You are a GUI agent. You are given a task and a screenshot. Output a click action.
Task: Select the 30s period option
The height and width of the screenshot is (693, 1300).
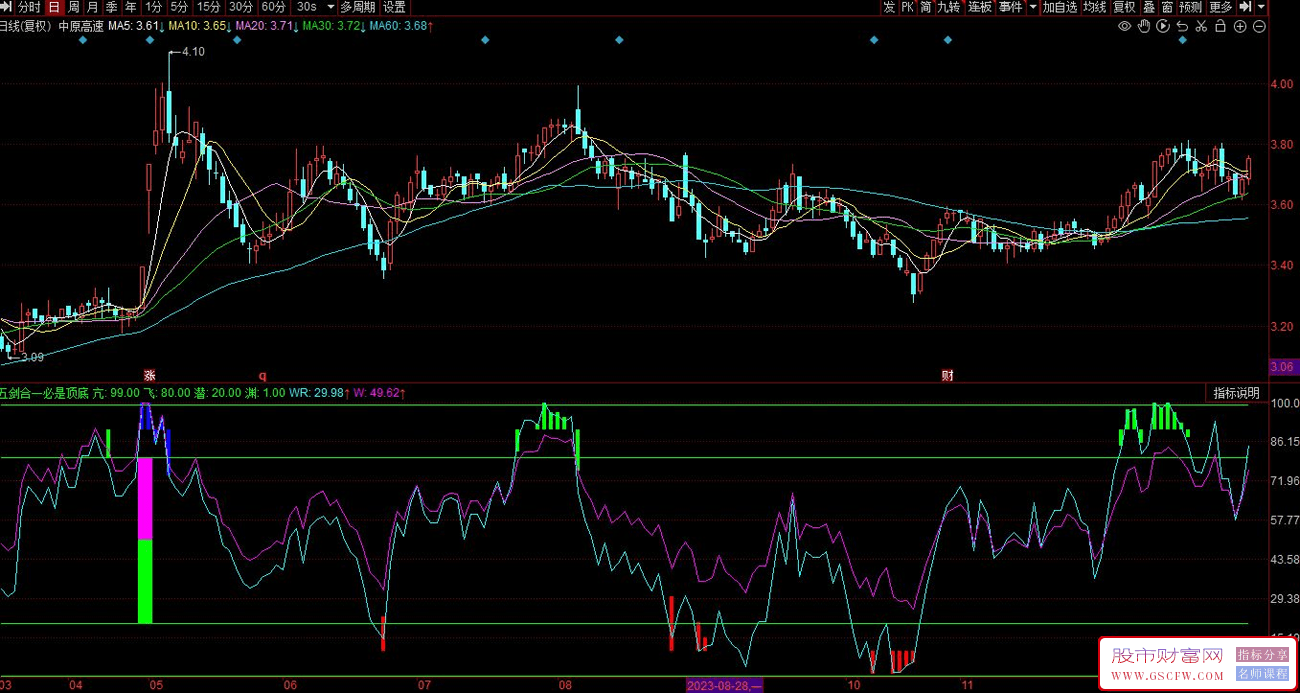307,7
